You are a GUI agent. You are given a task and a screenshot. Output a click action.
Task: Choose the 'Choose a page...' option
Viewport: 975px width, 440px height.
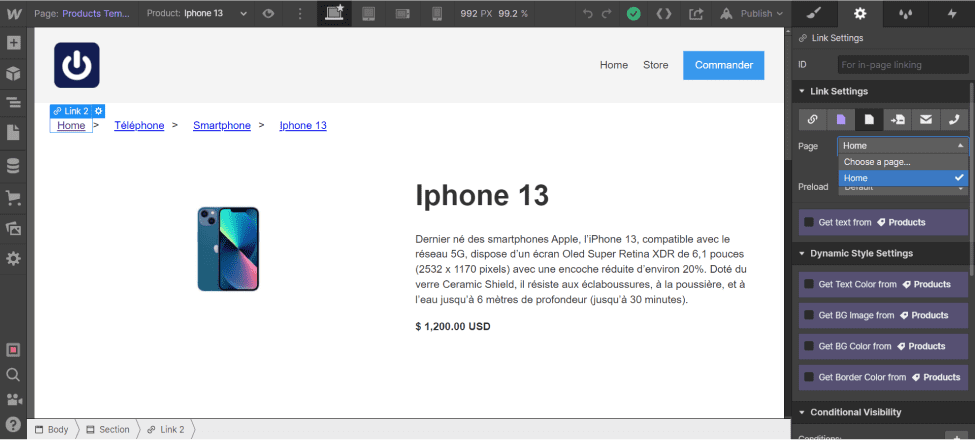[x=903, y=162]
